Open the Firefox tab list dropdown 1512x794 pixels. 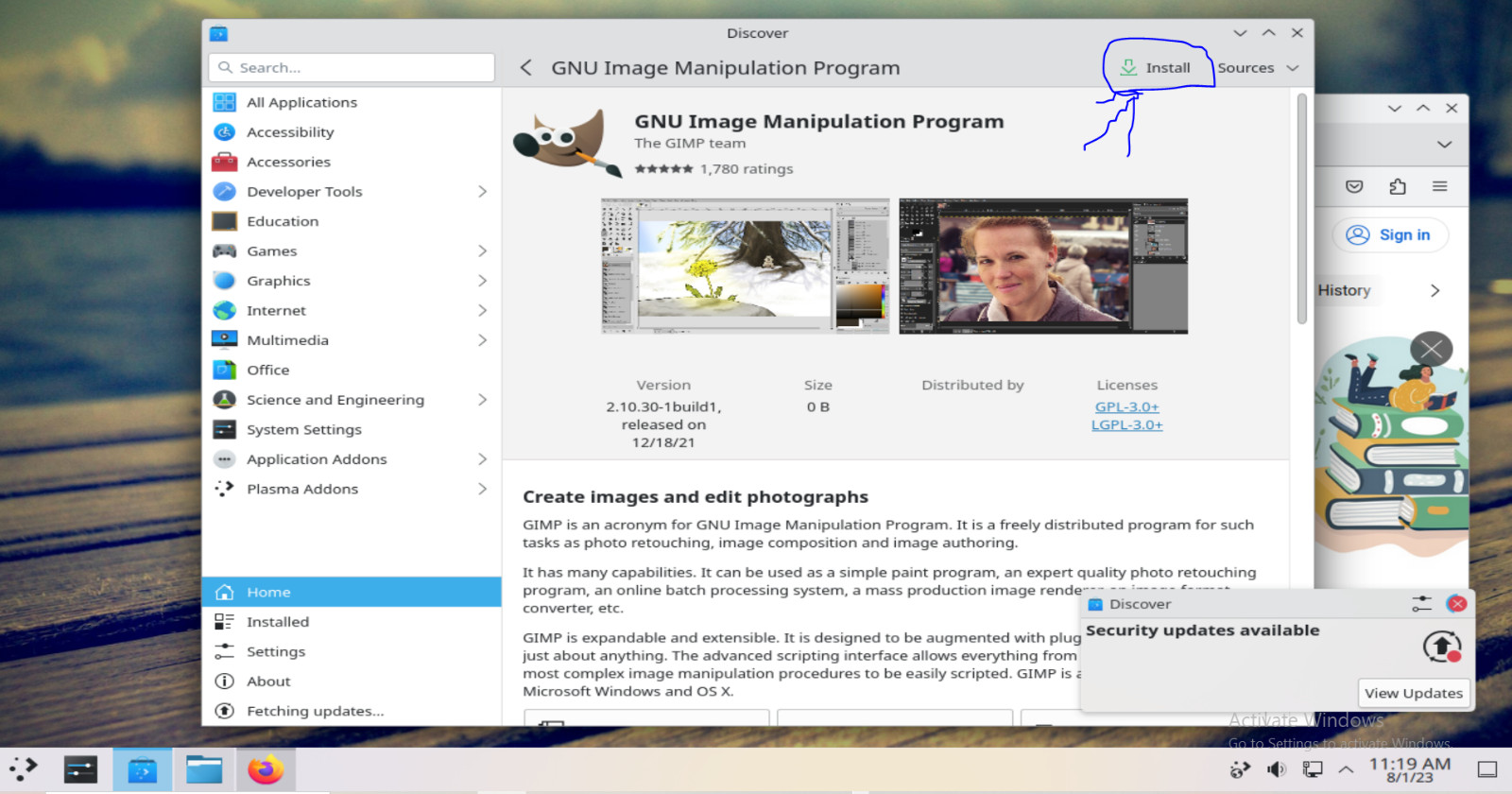pyautogui.click(x=1444, y=145)
